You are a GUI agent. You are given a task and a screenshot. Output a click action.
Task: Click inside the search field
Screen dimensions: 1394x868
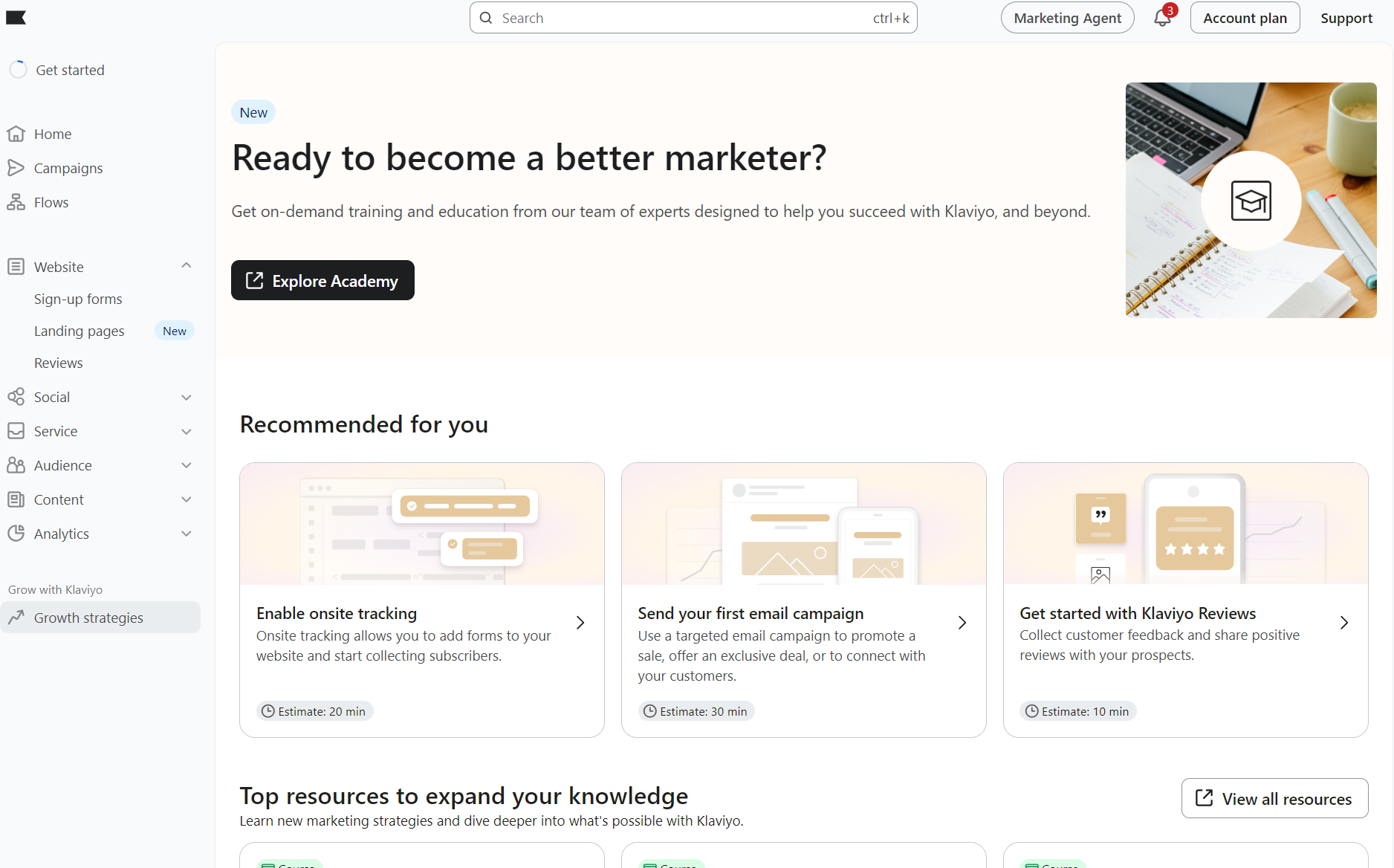pyautogui.click(x=693, y=17)
